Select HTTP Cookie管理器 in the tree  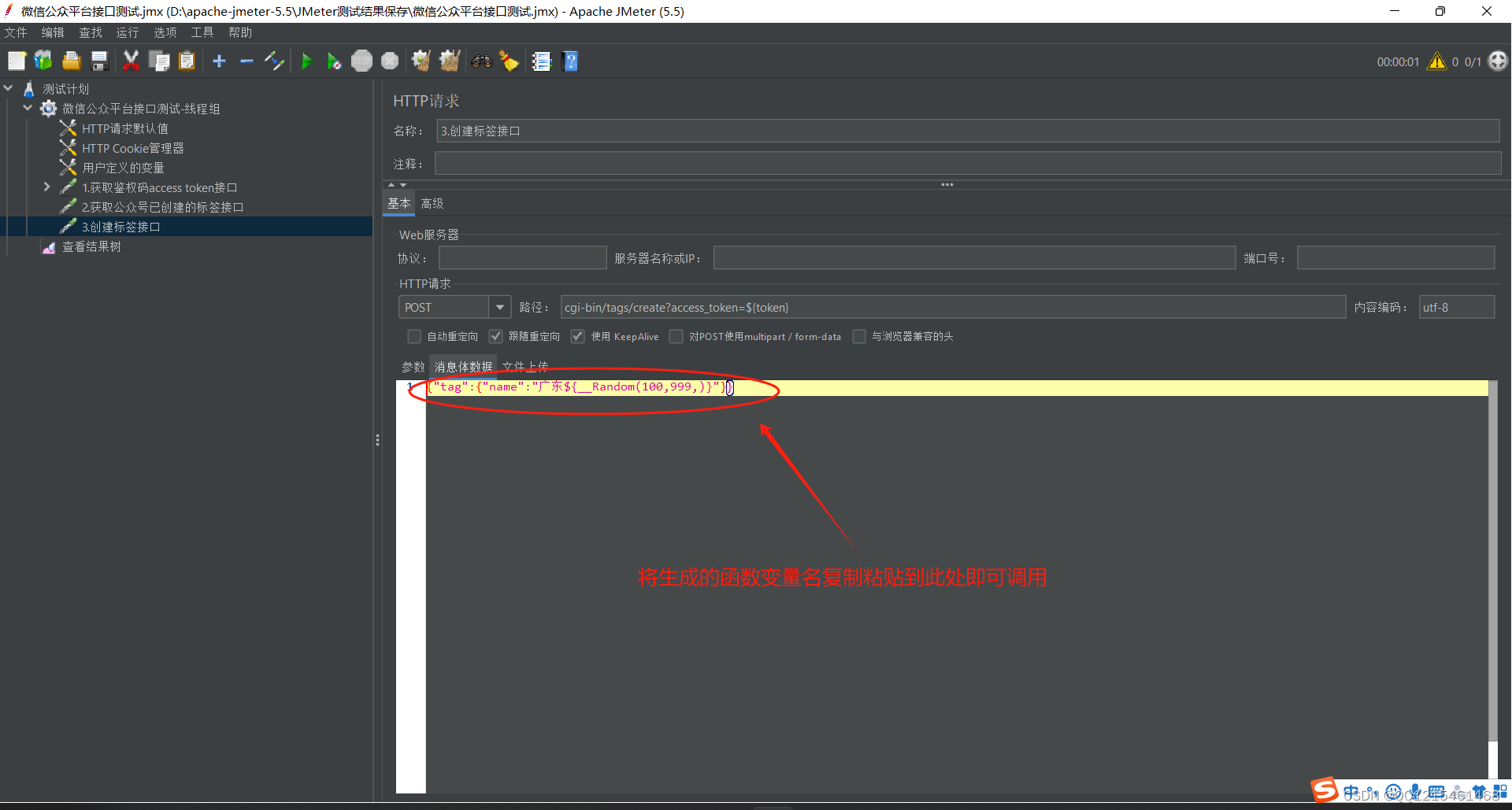(133, 148)
